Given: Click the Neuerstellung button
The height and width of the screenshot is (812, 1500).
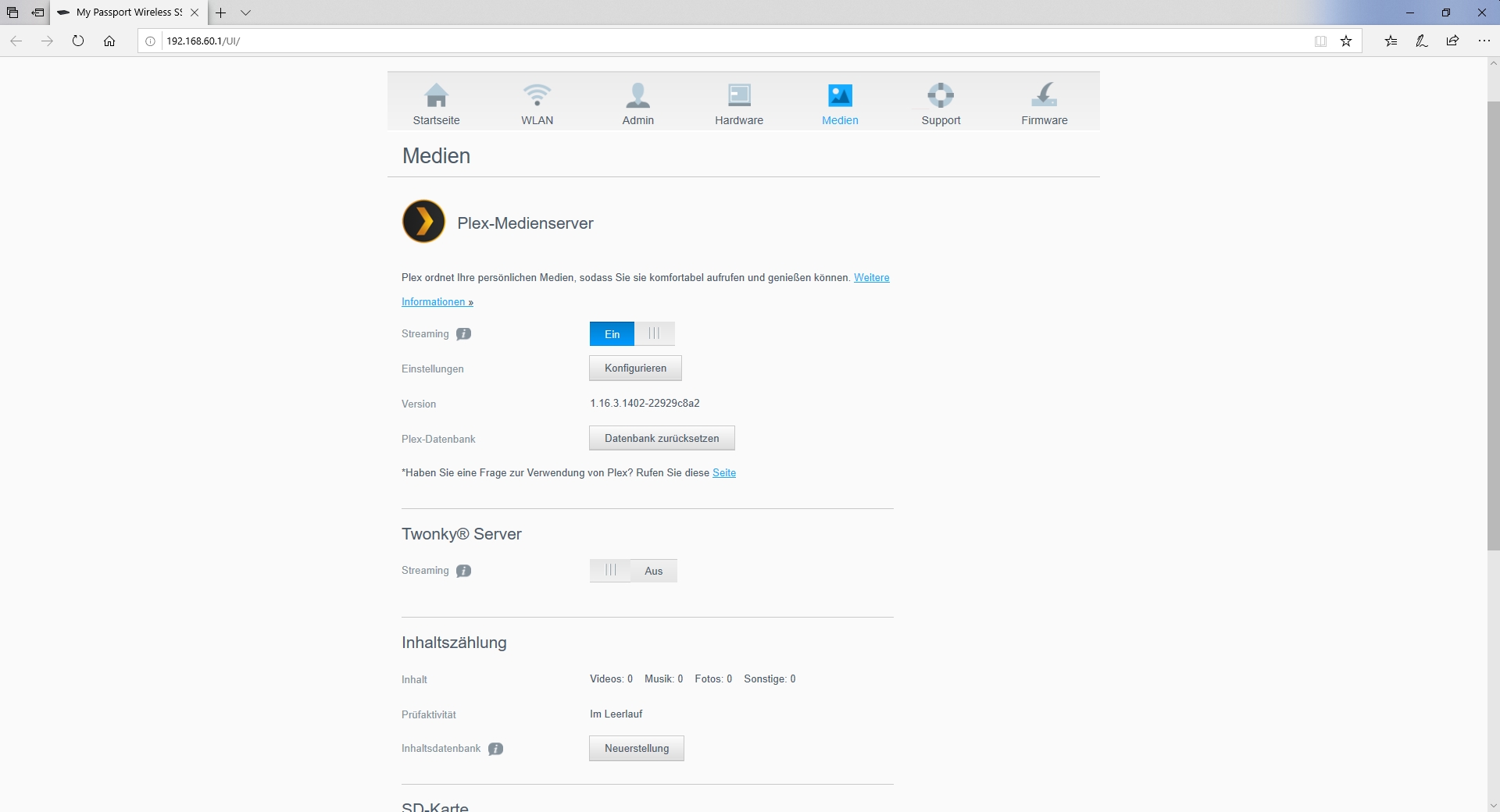Looking at the screenshot, I should tap(637, 749).
